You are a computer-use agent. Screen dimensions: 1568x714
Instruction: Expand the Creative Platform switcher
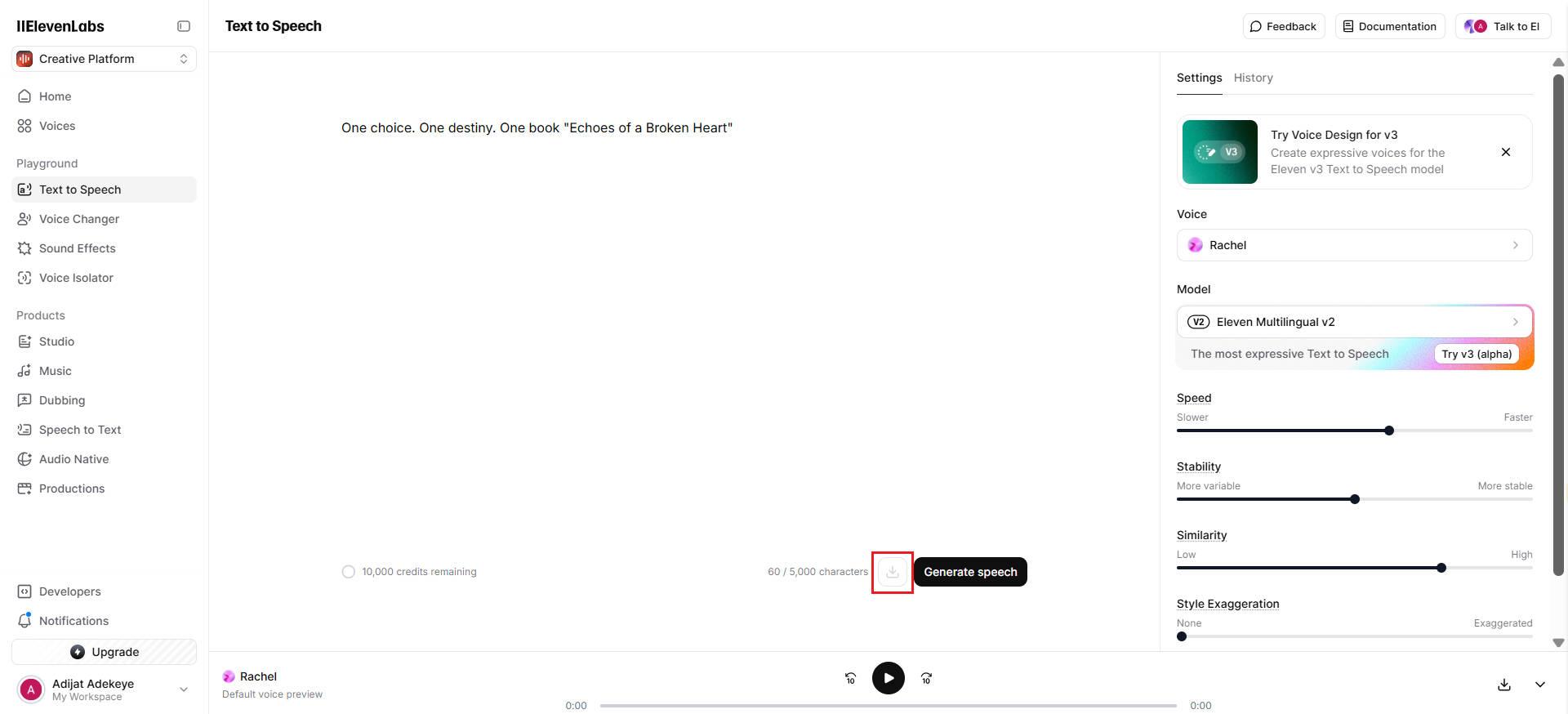coord(104,59)
